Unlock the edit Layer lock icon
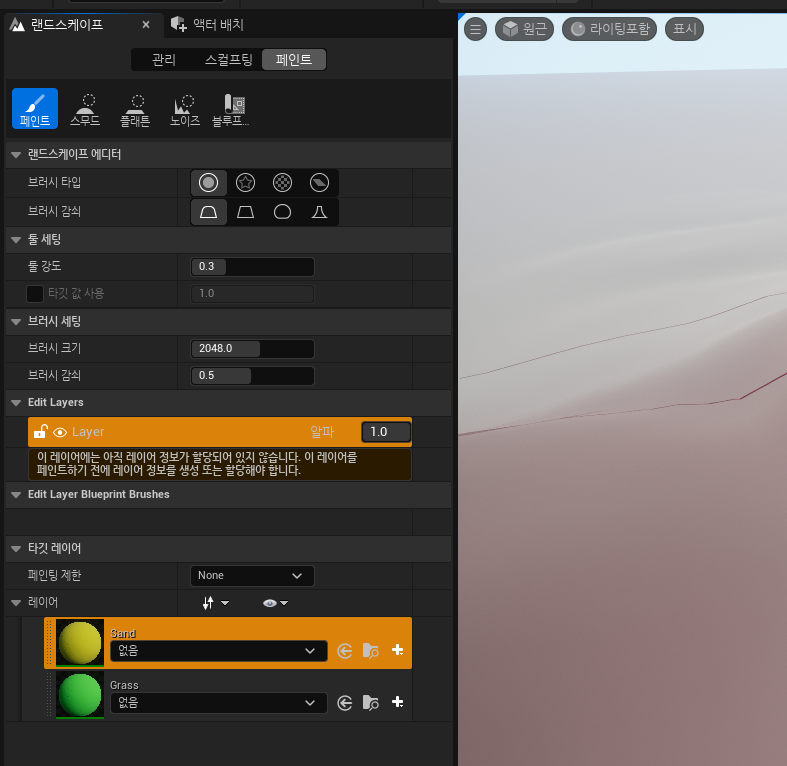Viewport: 787px width, 766px height. coord(40,432)
